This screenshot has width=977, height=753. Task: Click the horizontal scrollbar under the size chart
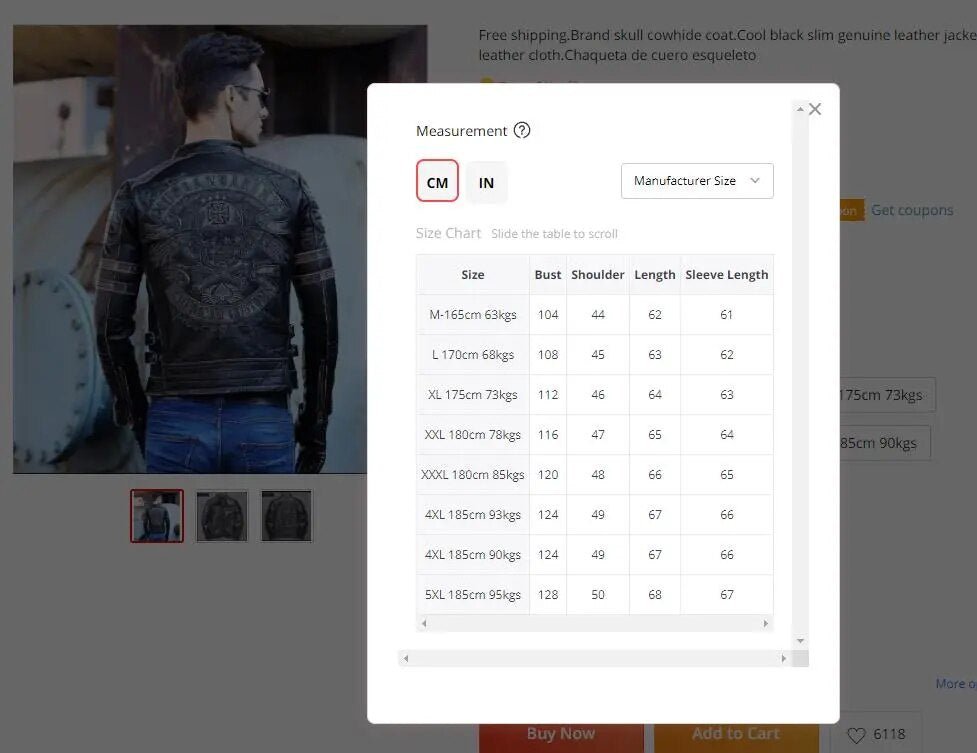[x=595, y=659]
